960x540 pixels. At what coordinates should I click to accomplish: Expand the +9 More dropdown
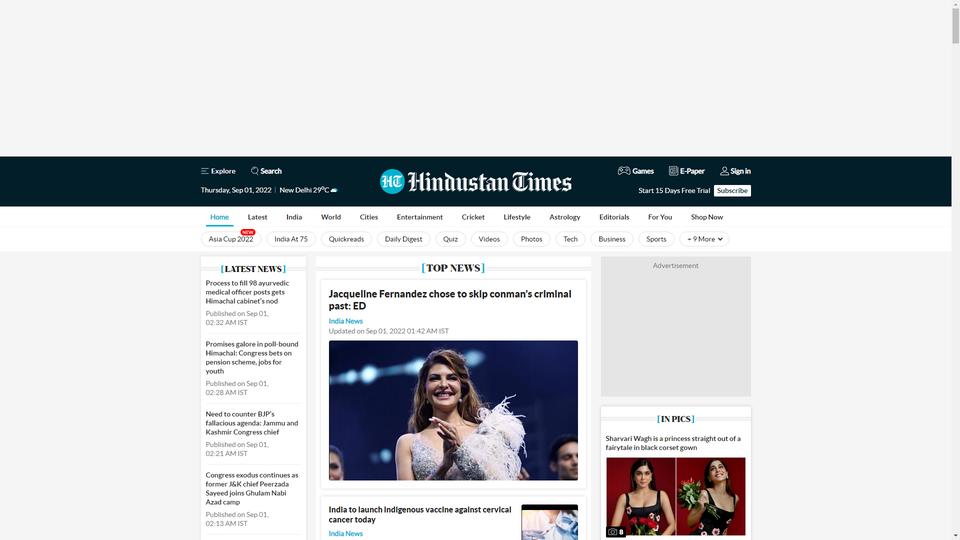tap(704, 239)
